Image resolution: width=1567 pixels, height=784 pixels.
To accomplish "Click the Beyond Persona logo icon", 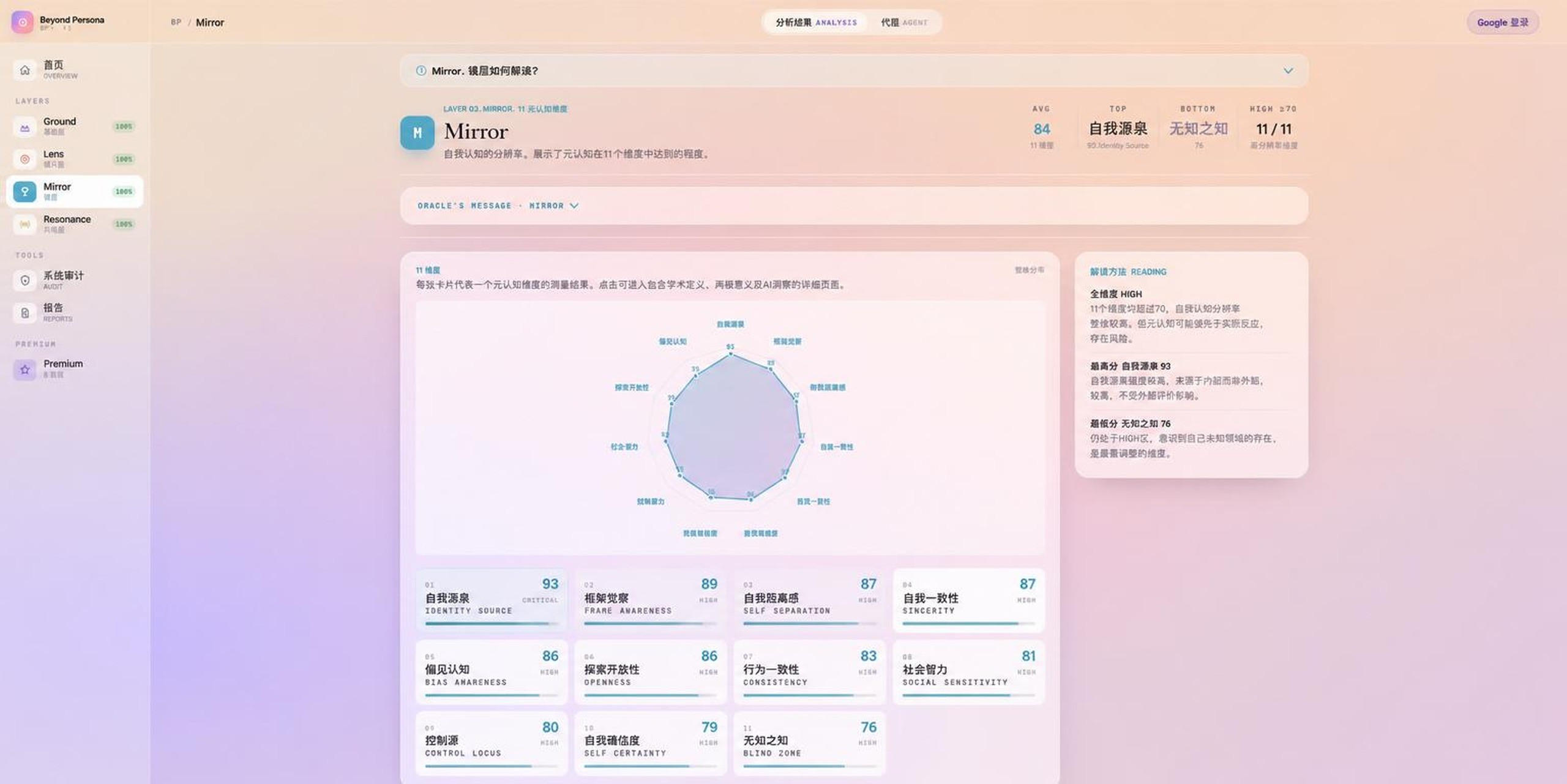I will (23, 22).
